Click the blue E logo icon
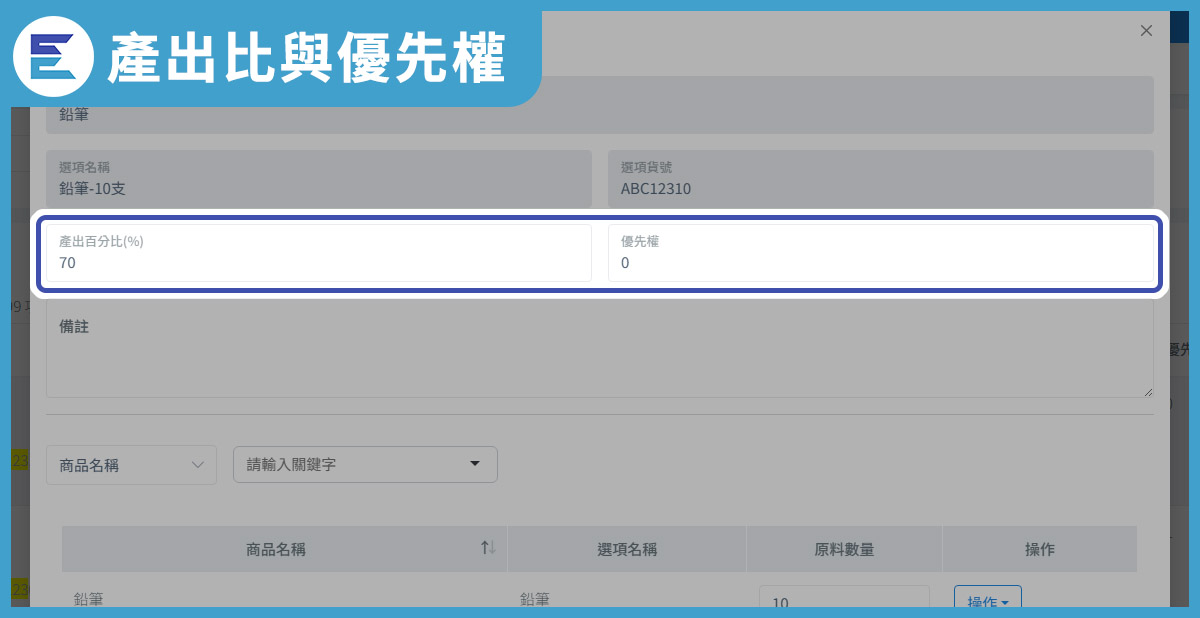Image resolution: width=1200 pixels, height=618 pixels. (x=53, y=56)
